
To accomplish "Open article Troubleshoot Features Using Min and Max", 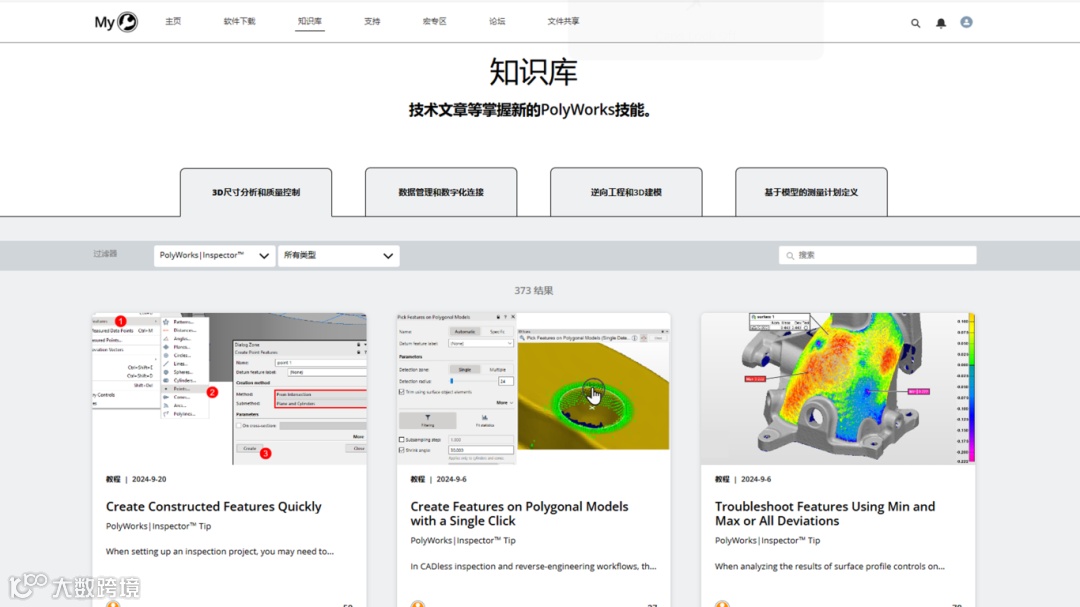I will [x=824, y=514].
